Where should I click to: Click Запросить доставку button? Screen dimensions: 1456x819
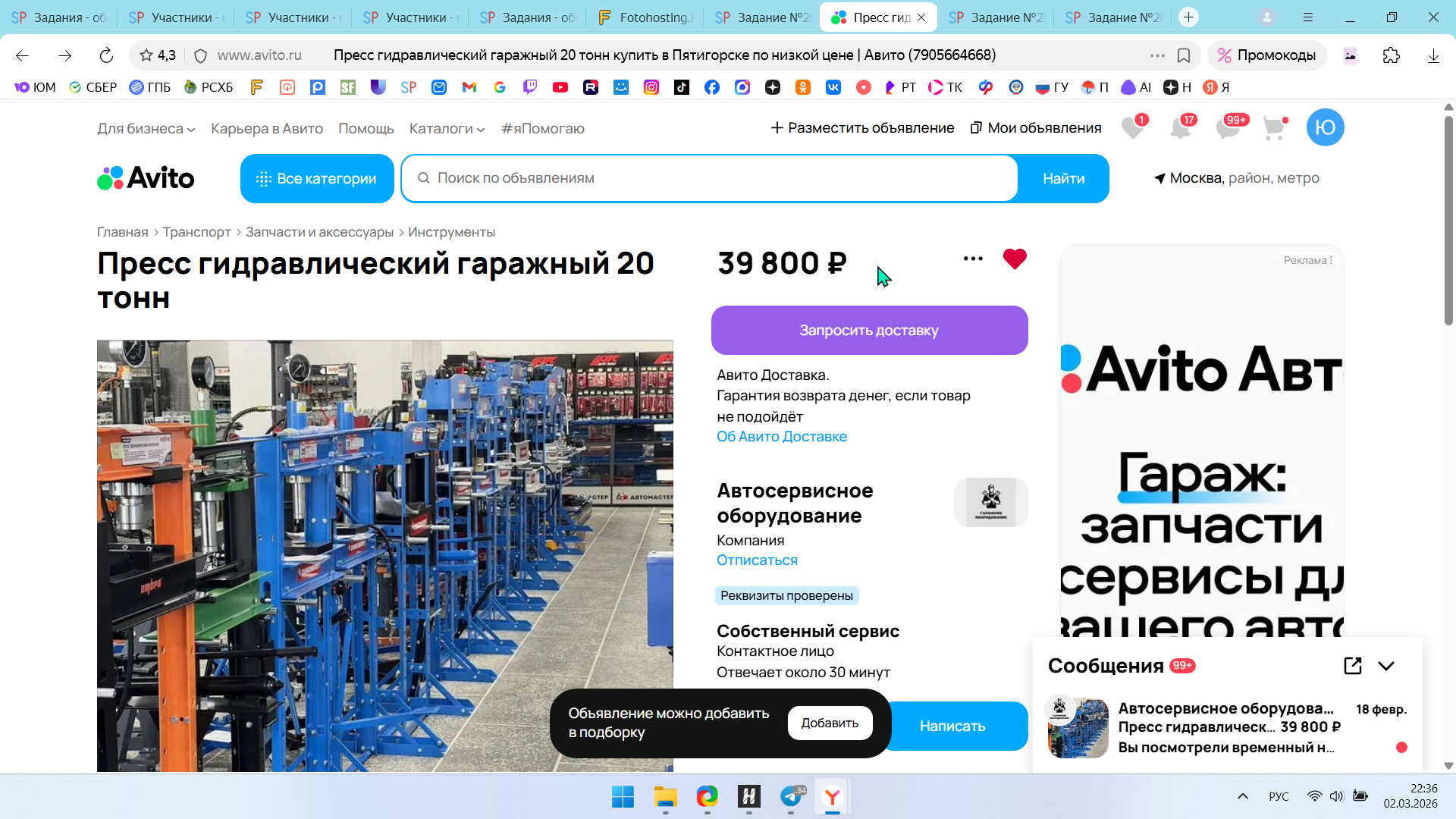[869, 331]
